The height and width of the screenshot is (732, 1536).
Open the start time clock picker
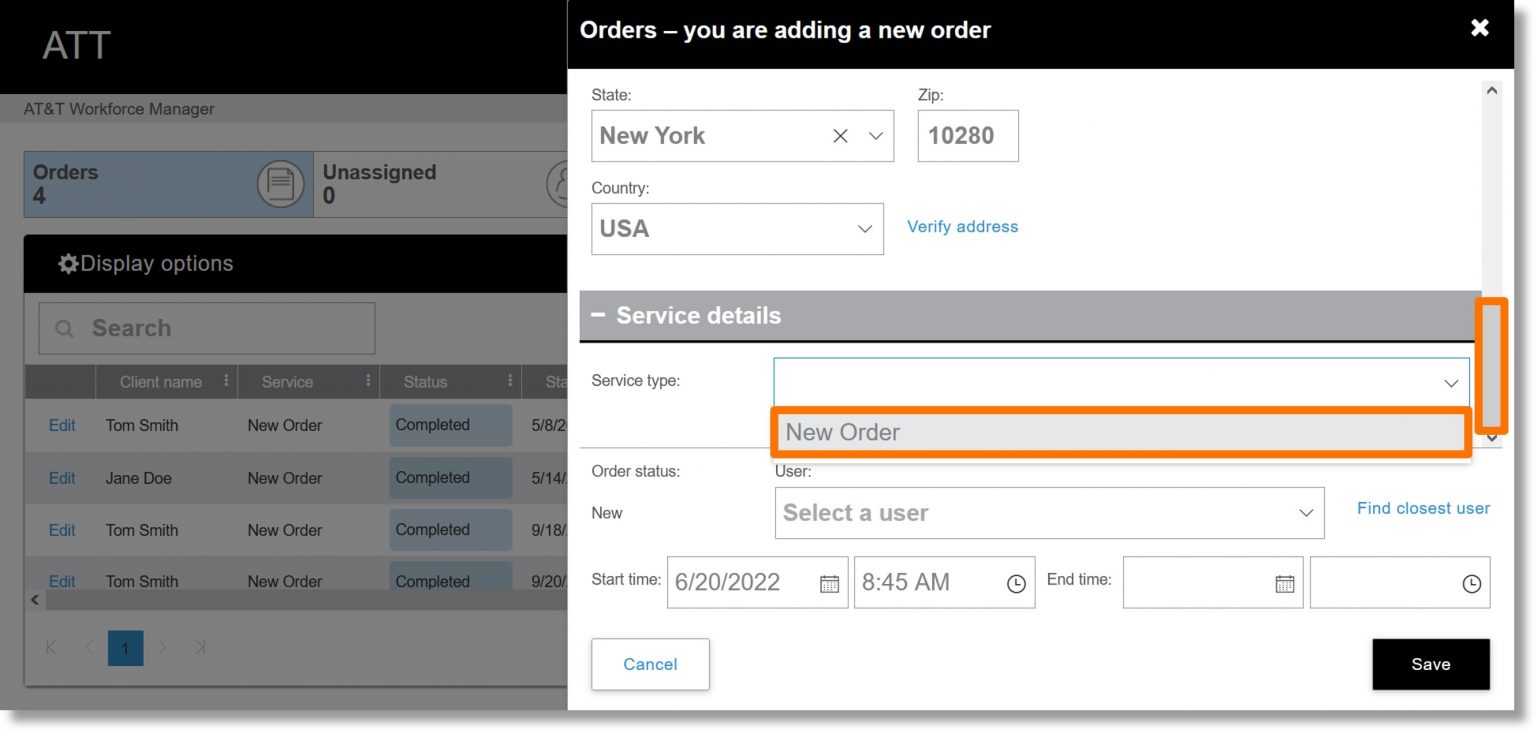tap(1016, 582)
